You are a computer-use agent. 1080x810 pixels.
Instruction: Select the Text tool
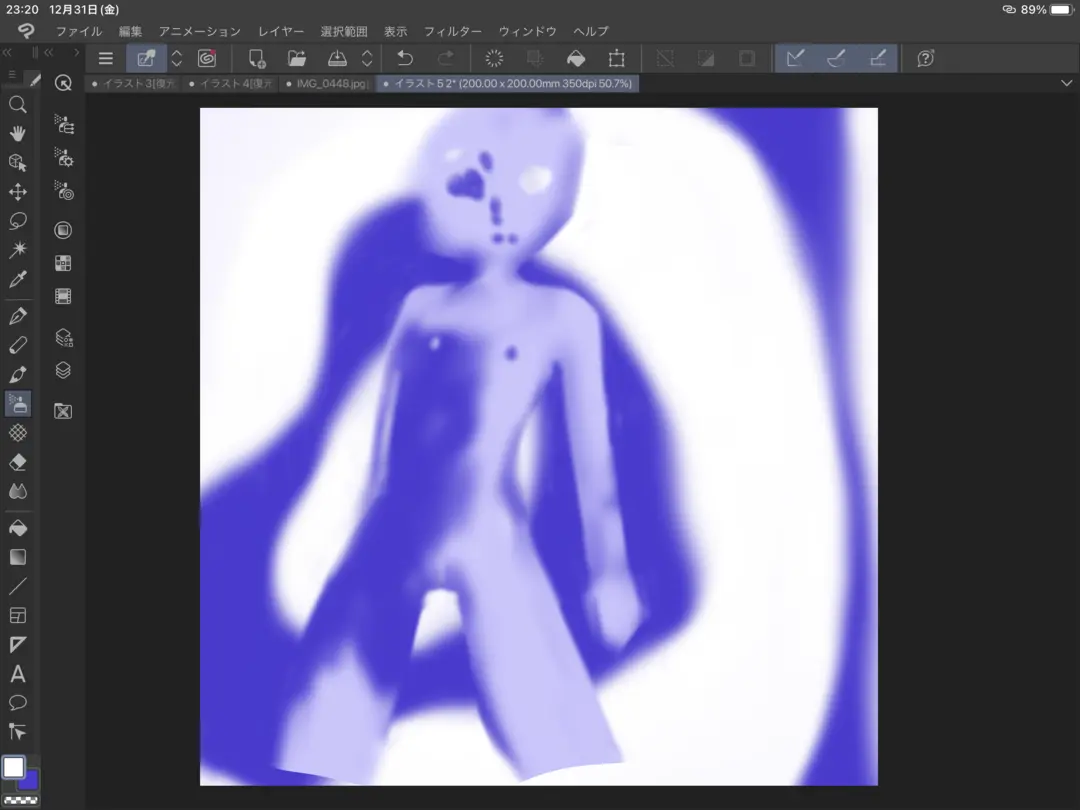pyautogui.click(x=18, y=675)
